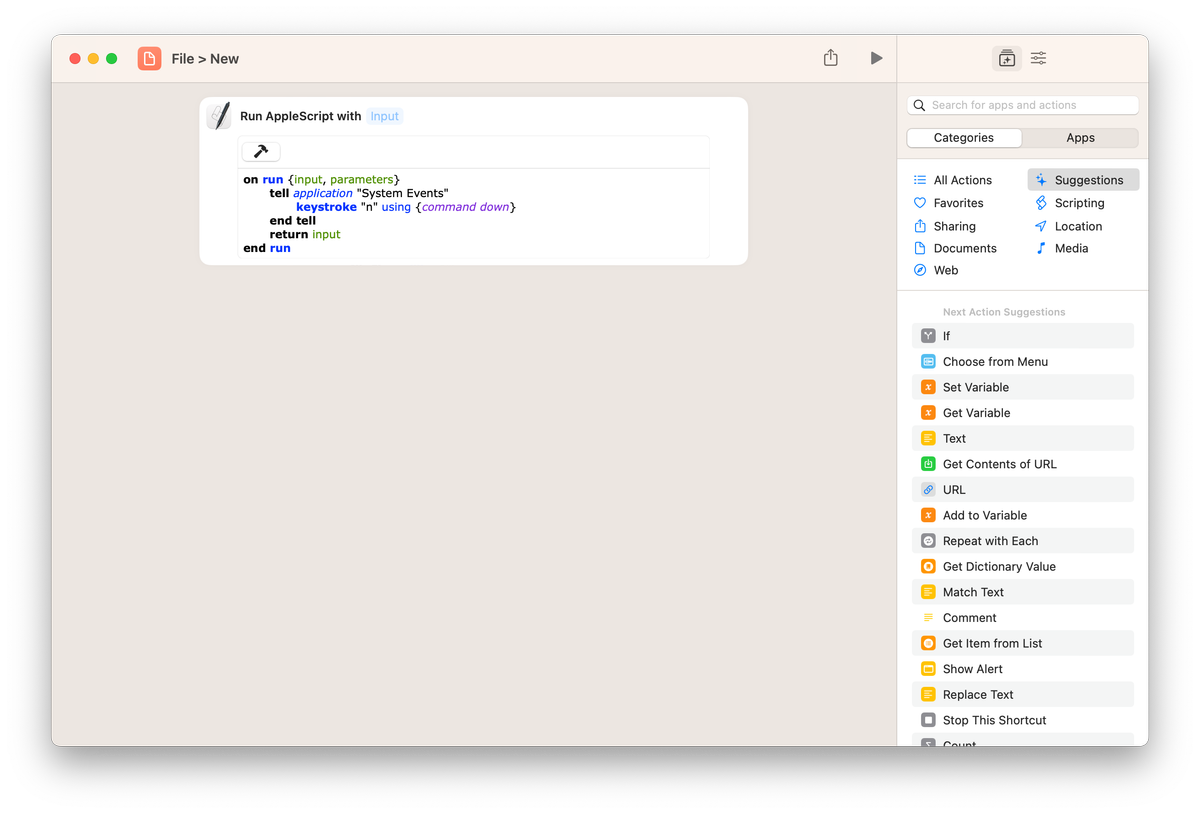The width and height of the screenshot is (1200, 814).
Task: Switch to the Categories tab
Action: tap(964, 138)
